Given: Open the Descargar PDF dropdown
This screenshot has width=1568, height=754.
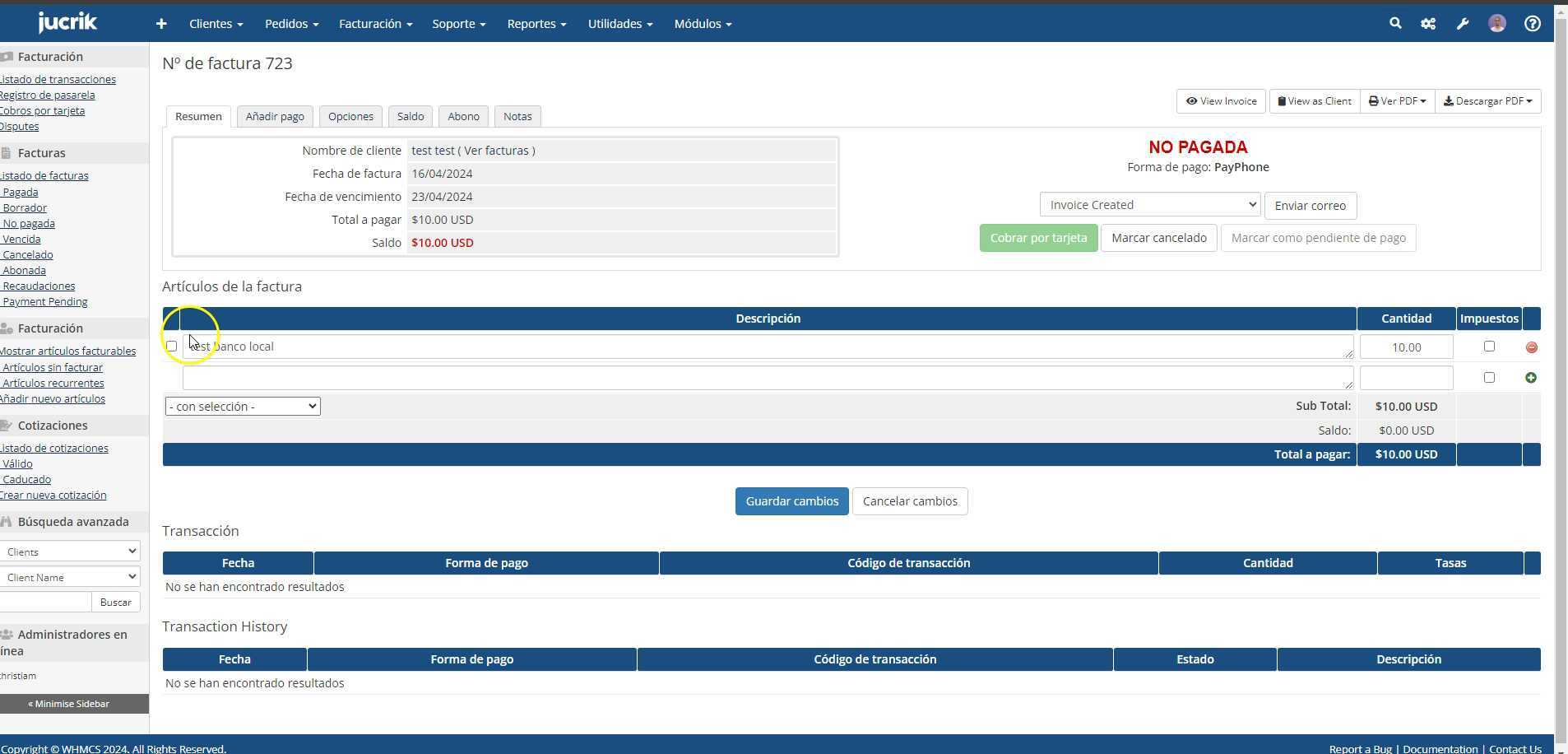Looking at the screenshot, I should coord(1487,101).
